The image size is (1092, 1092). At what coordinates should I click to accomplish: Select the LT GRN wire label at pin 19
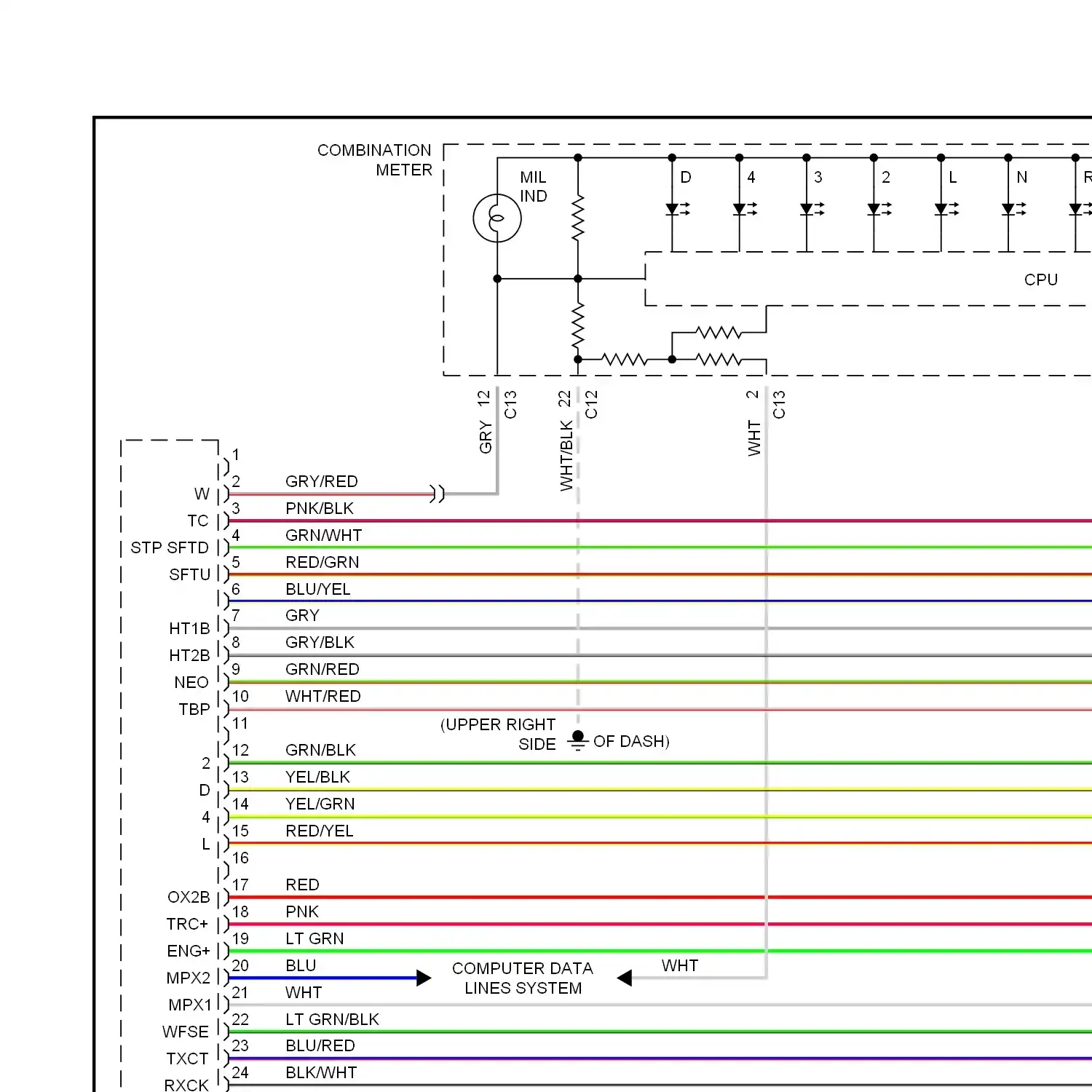(x=314, y=938)
